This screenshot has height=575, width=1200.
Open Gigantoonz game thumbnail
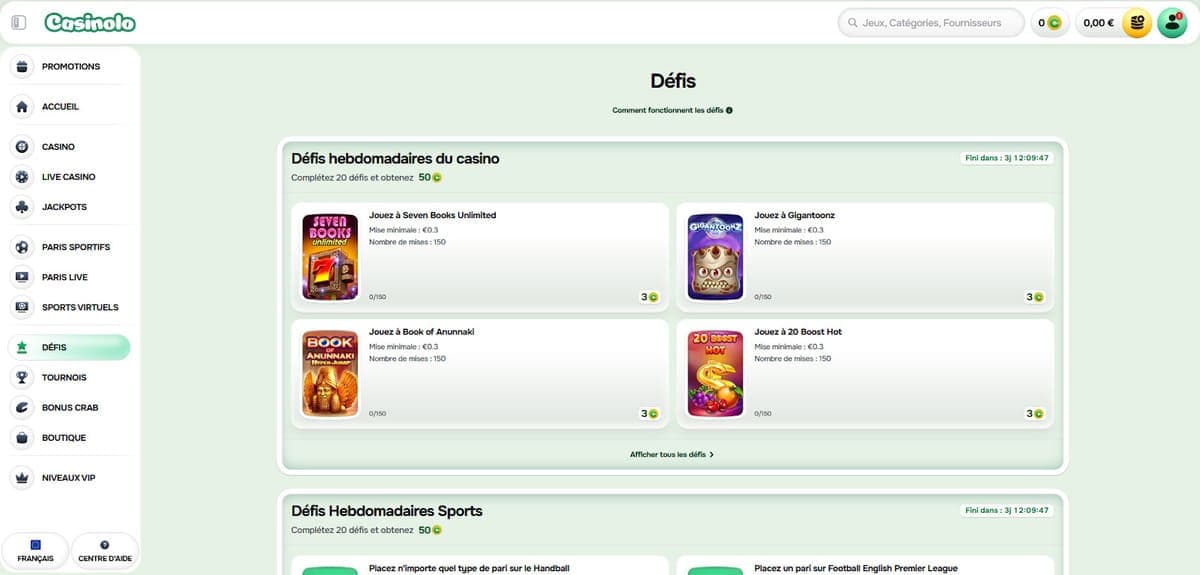coord(715,257)
